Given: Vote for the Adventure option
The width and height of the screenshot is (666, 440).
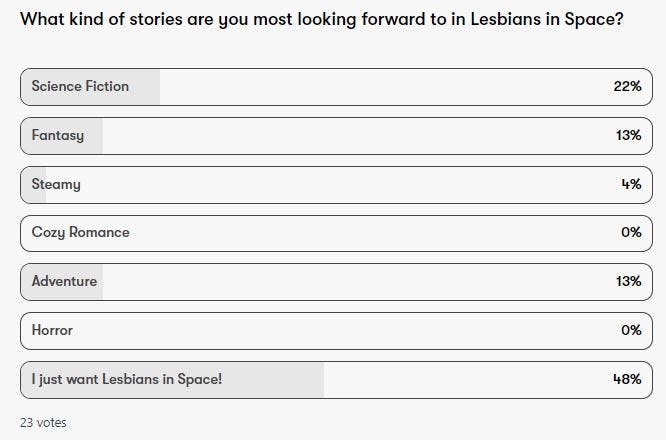Looking at the screenshot, I should (x=64, y=281).
